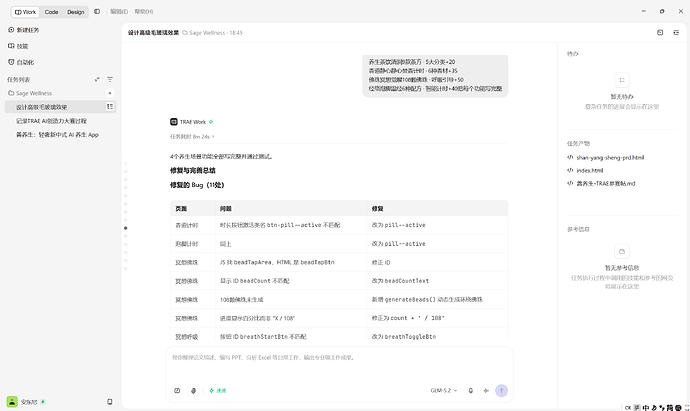Expand the 任务耗时 8m 24s details
Screen dimensions: 690x411
point(192,137)
